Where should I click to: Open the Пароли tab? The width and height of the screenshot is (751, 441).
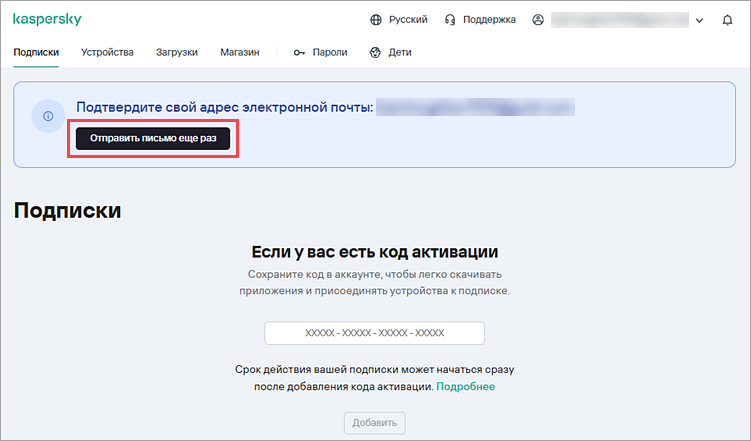pyautogui.click(x=330, y=52)
